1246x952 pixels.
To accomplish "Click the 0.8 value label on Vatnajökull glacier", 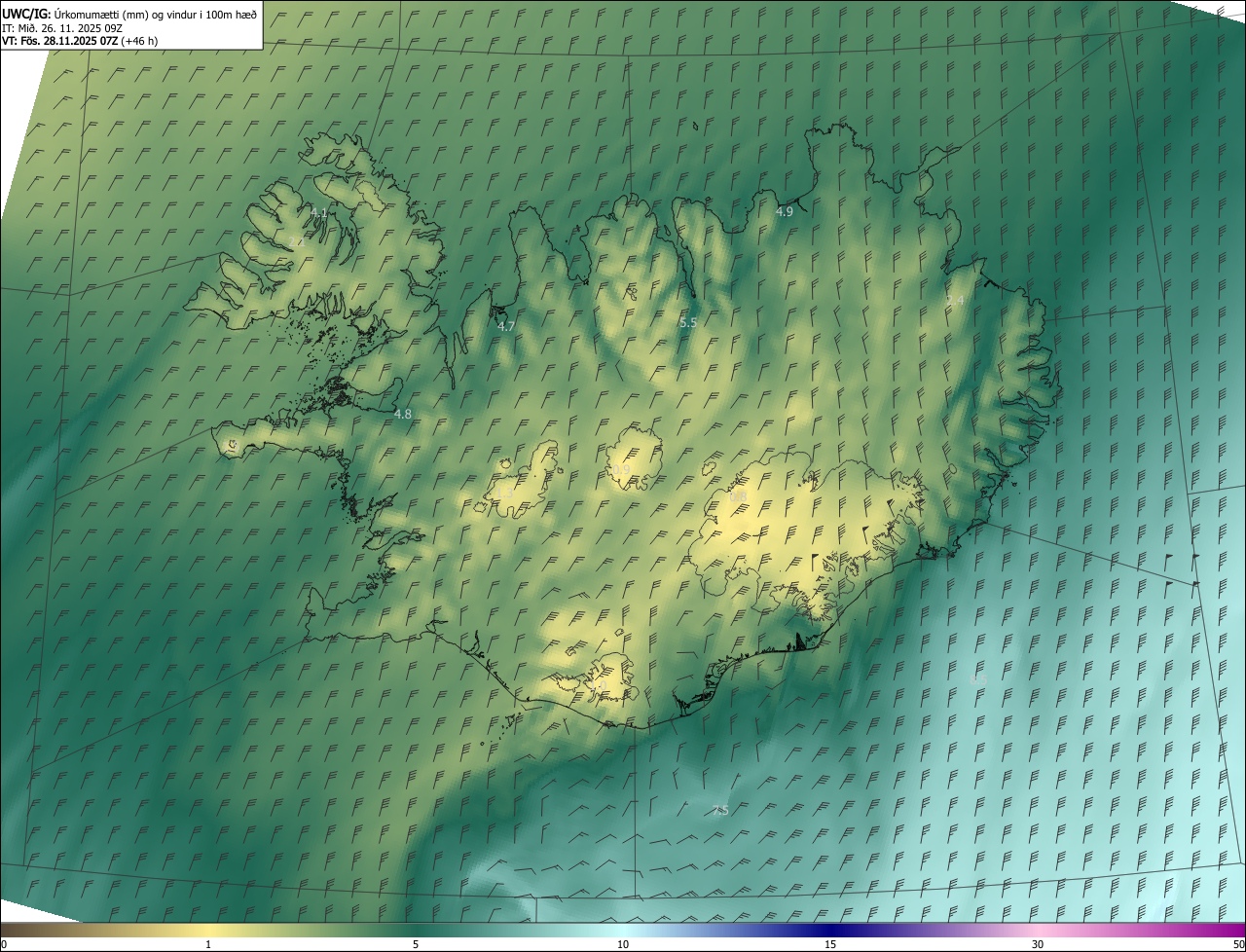I will click(738, 496).
